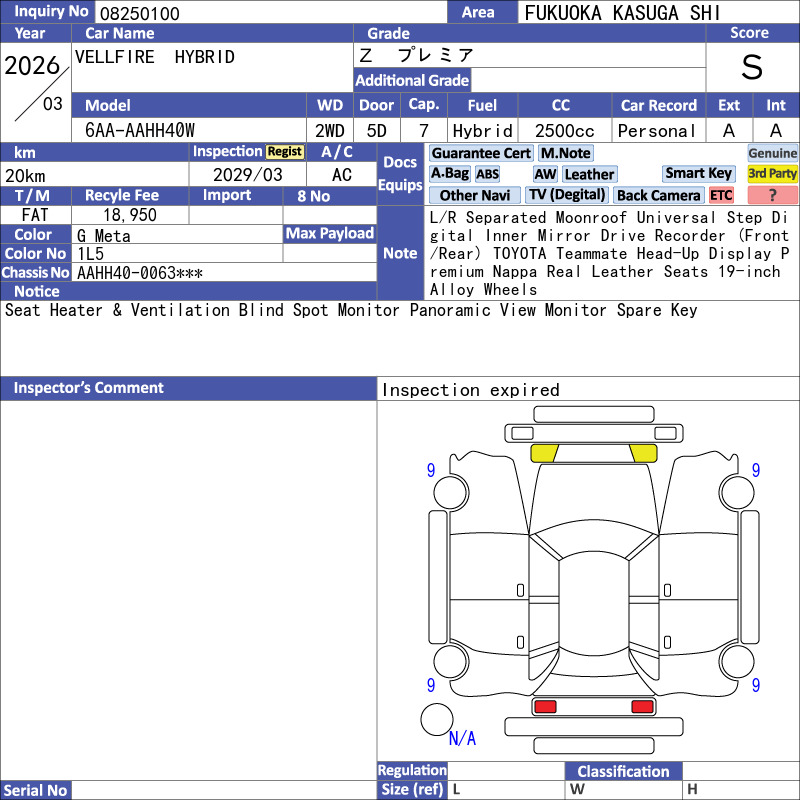Click the Inquiry No value 08250100
Screen dimensions: 800x800
point(140,14)
